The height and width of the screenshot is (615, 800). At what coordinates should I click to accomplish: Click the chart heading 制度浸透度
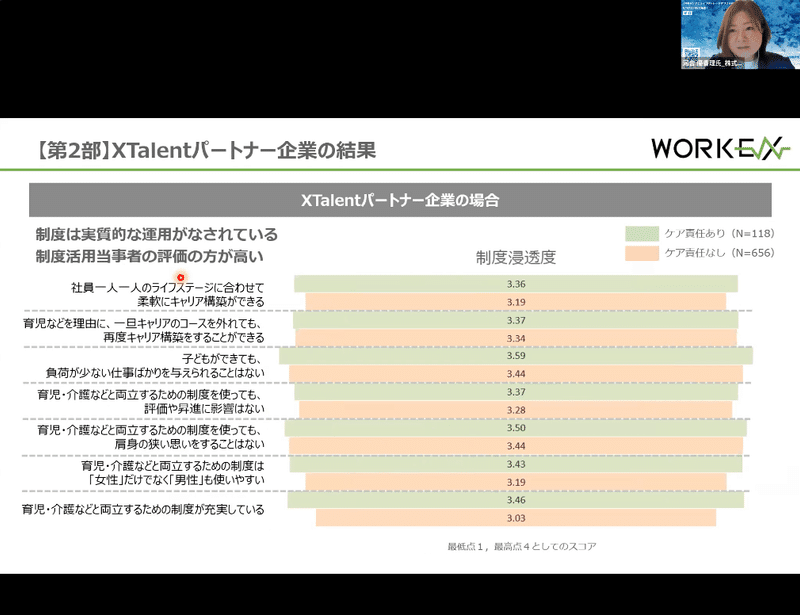pos(516,258)
